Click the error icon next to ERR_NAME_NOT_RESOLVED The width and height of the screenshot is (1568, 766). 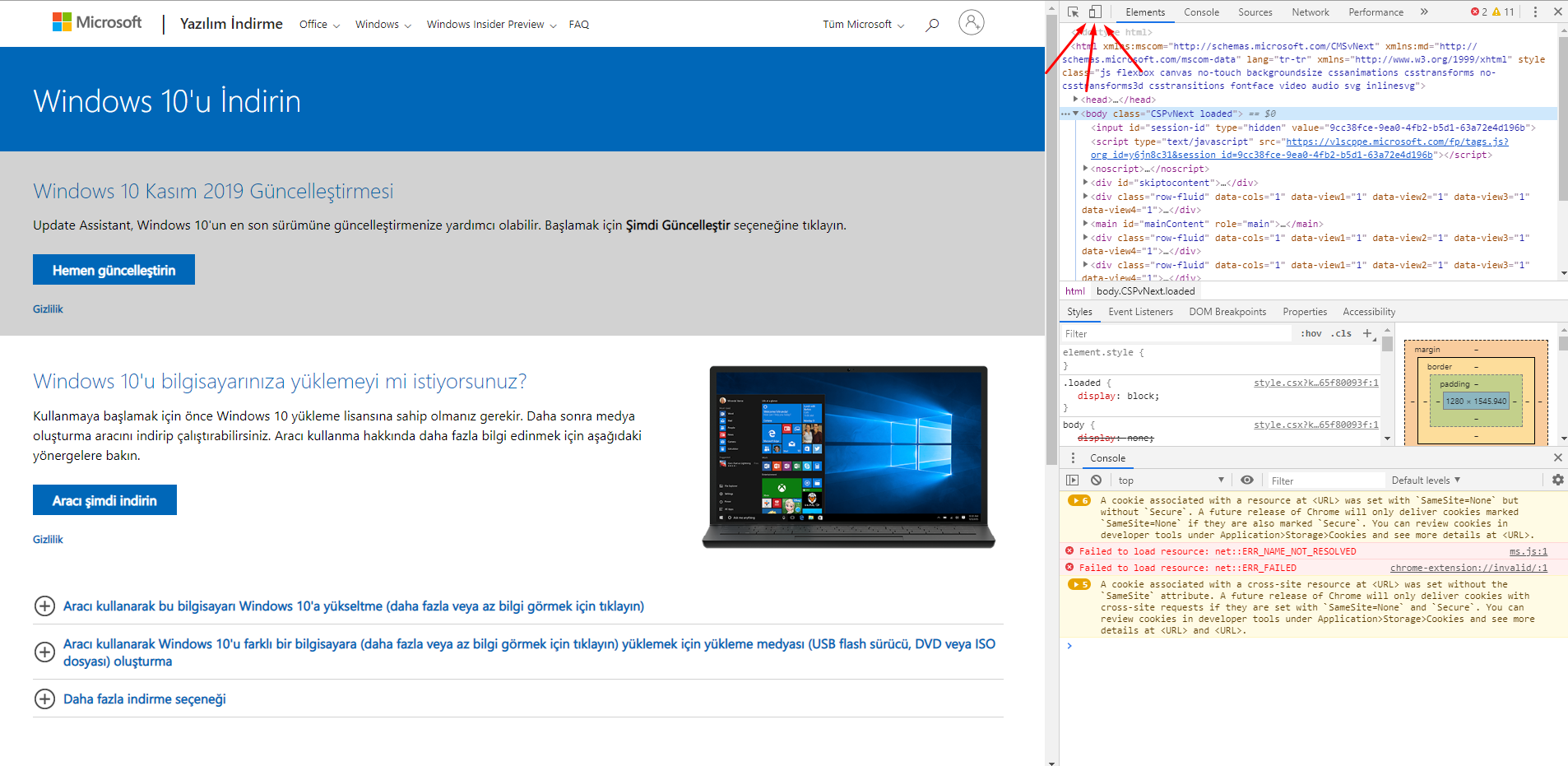coord(1069,550)
